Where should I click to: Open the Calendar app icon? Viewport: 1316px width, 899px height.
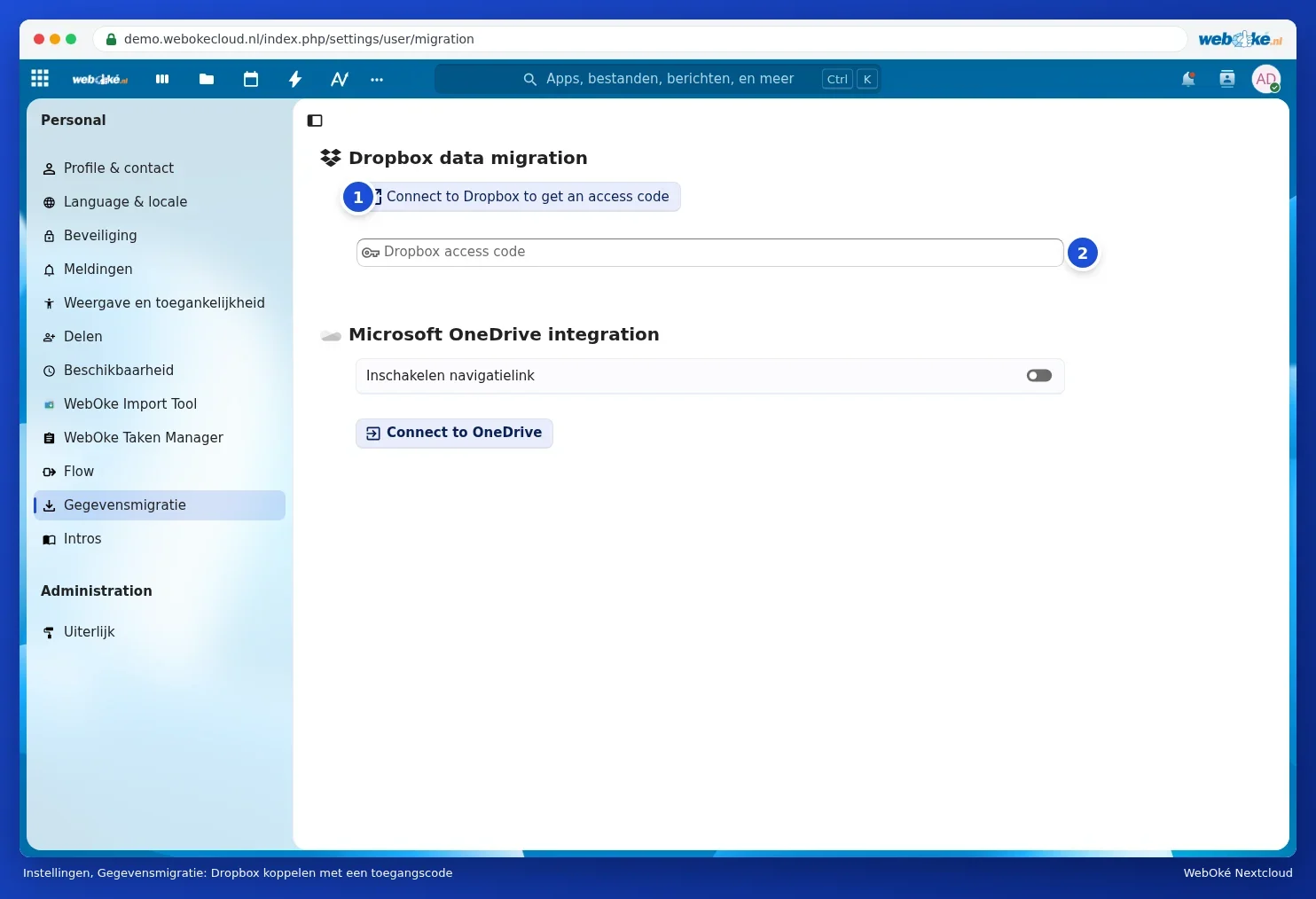(251, 79)
